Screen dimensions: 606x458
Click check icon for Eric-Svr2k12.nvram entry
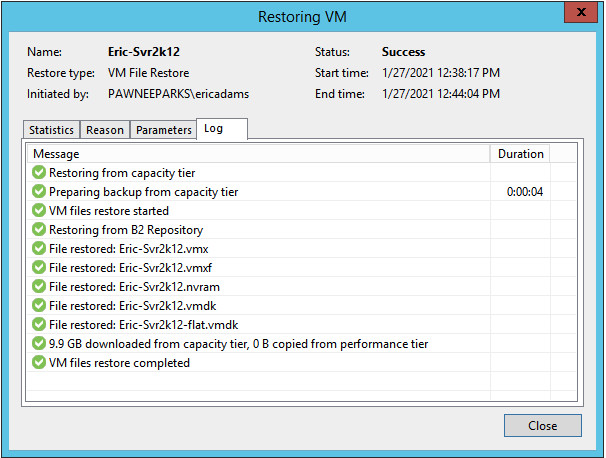point(39,286)
